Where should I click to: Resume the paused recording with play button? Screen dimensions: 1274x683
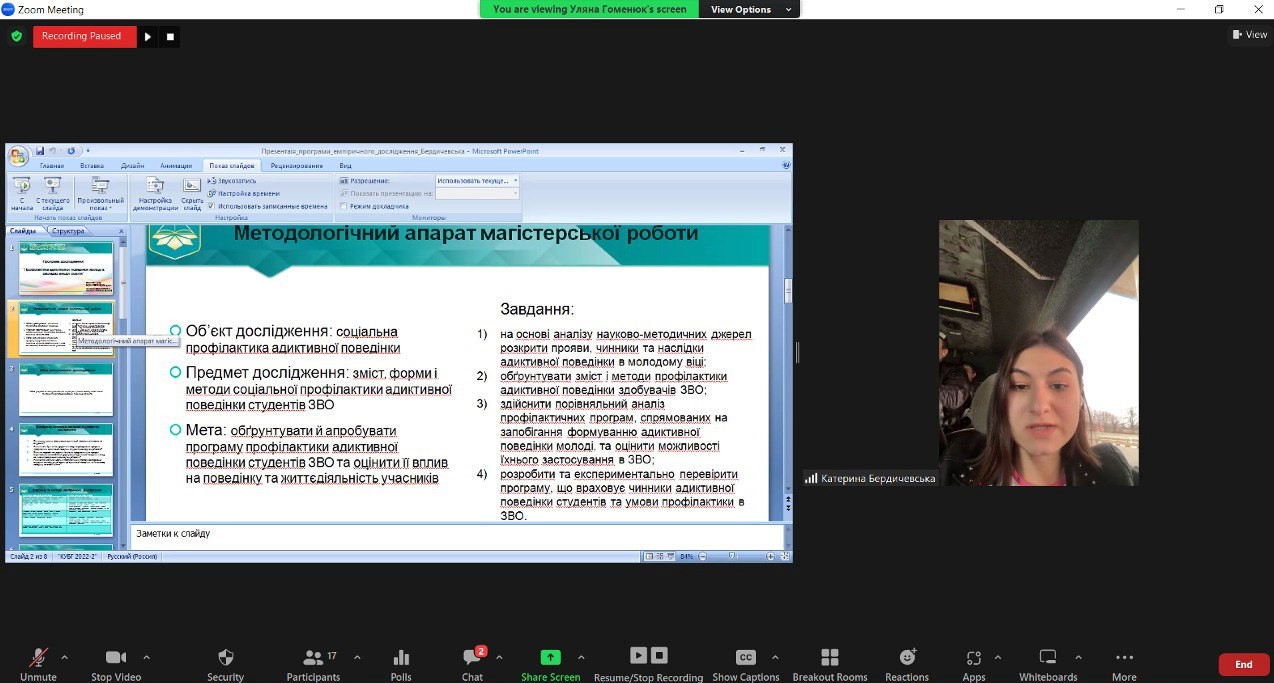coord(148,37)
